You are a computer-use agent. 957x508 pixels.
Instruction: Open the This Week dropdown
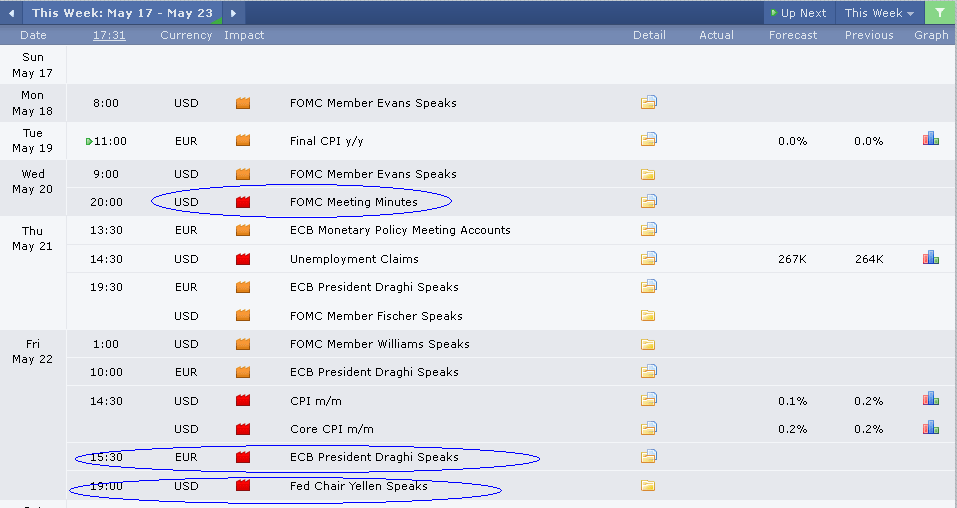(x=879, y=13)
